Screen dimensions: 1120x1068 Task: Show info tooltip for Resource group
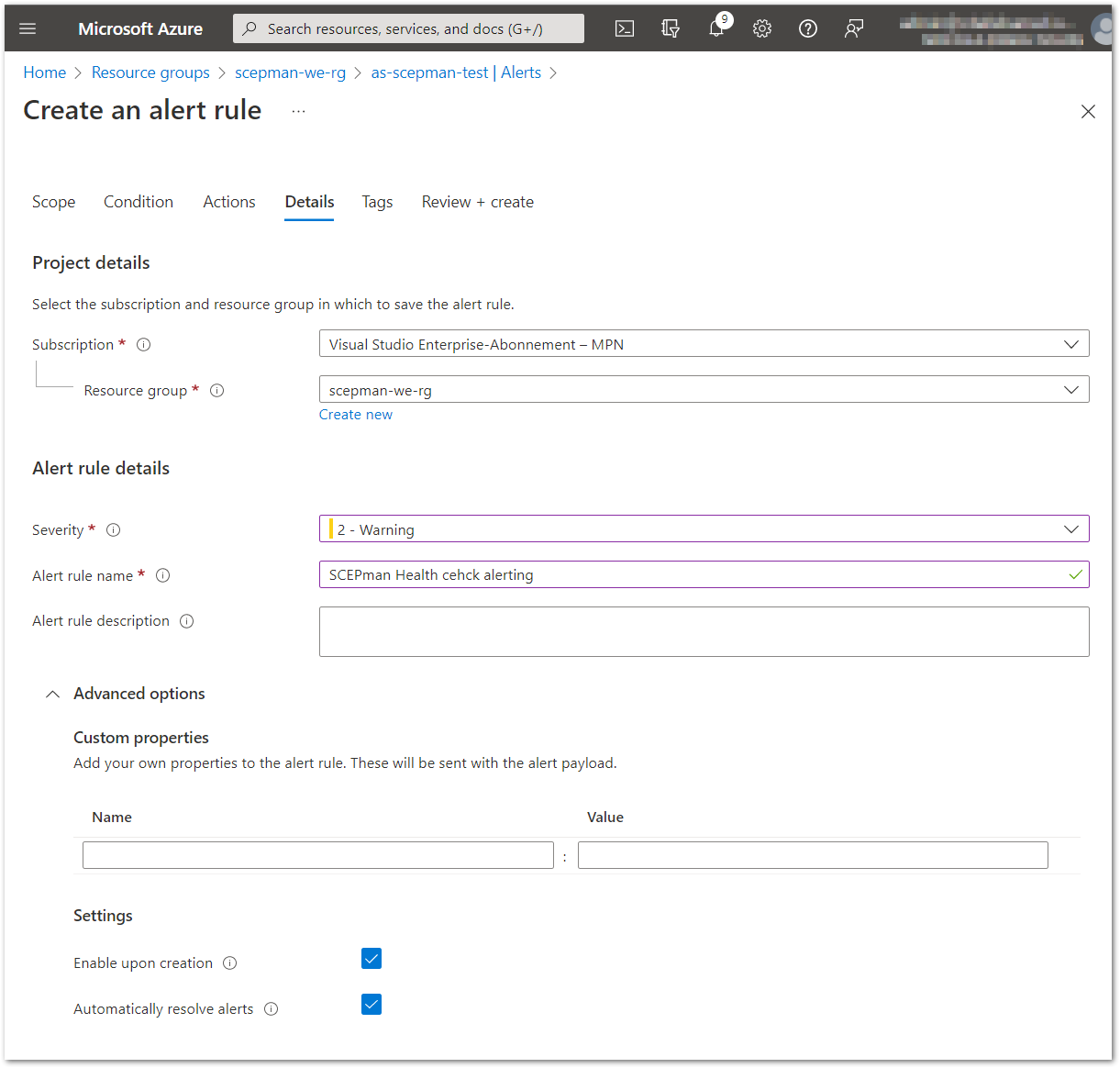217,391
